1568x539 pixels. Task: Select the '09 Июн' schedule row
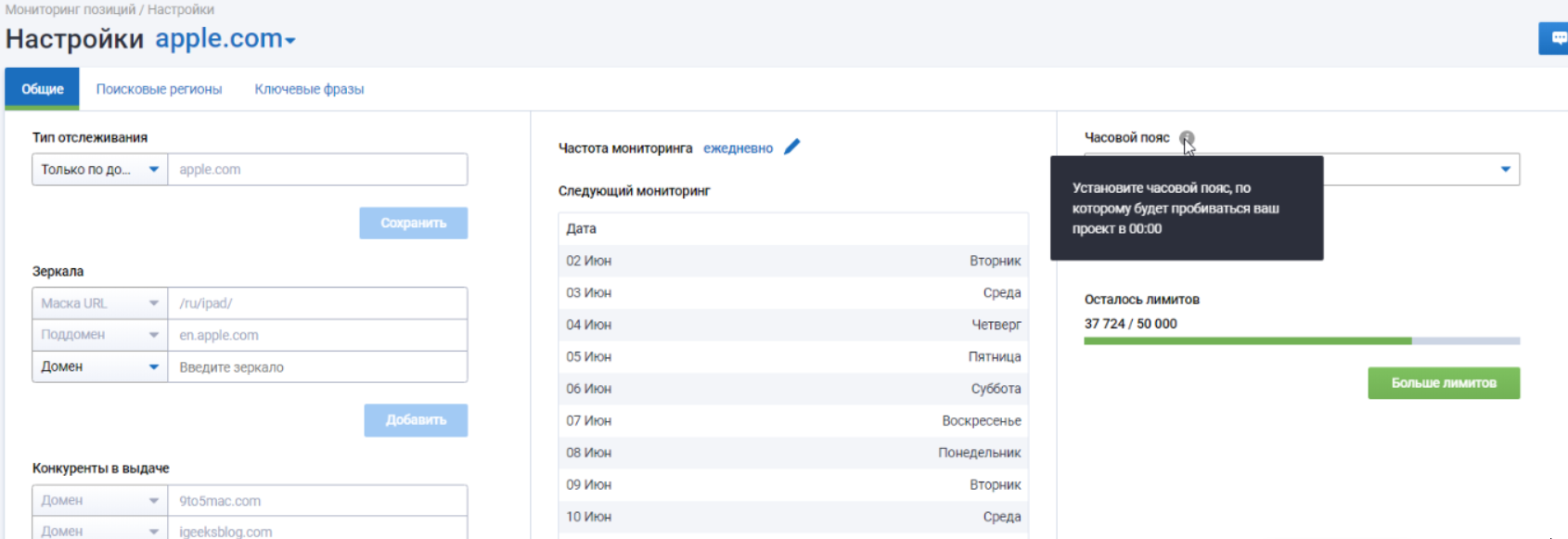pyautogui.click(x=793, y=484)
